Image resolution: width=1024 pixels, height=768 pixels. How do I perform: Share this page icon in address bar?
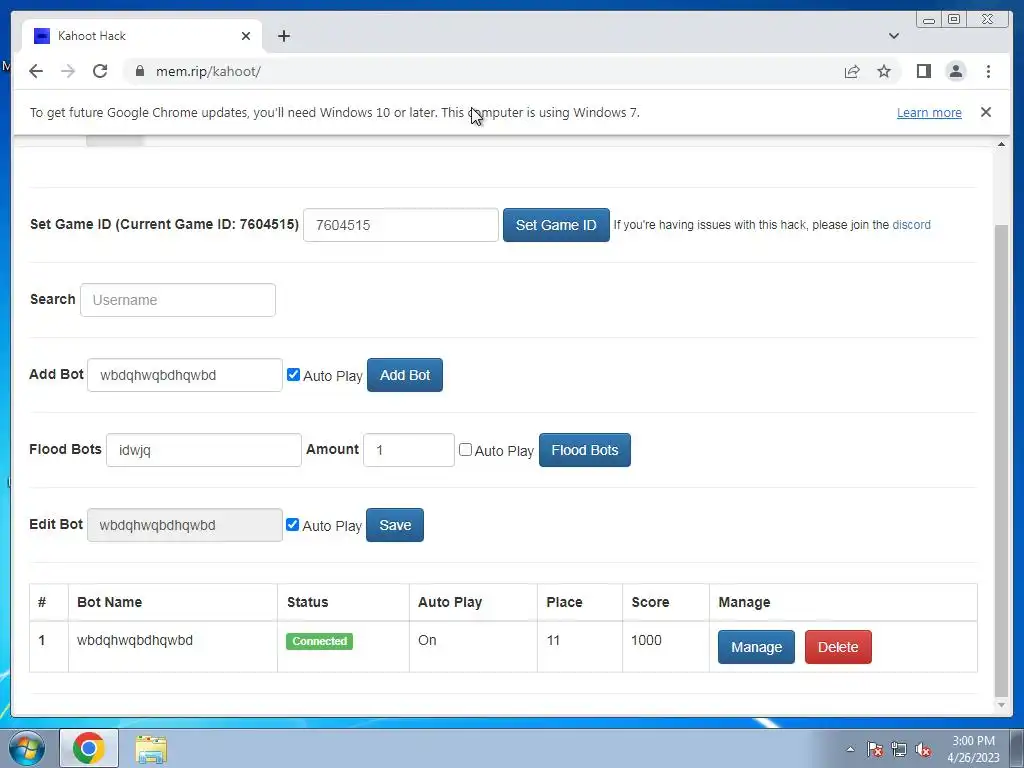(x=852, y=71)
